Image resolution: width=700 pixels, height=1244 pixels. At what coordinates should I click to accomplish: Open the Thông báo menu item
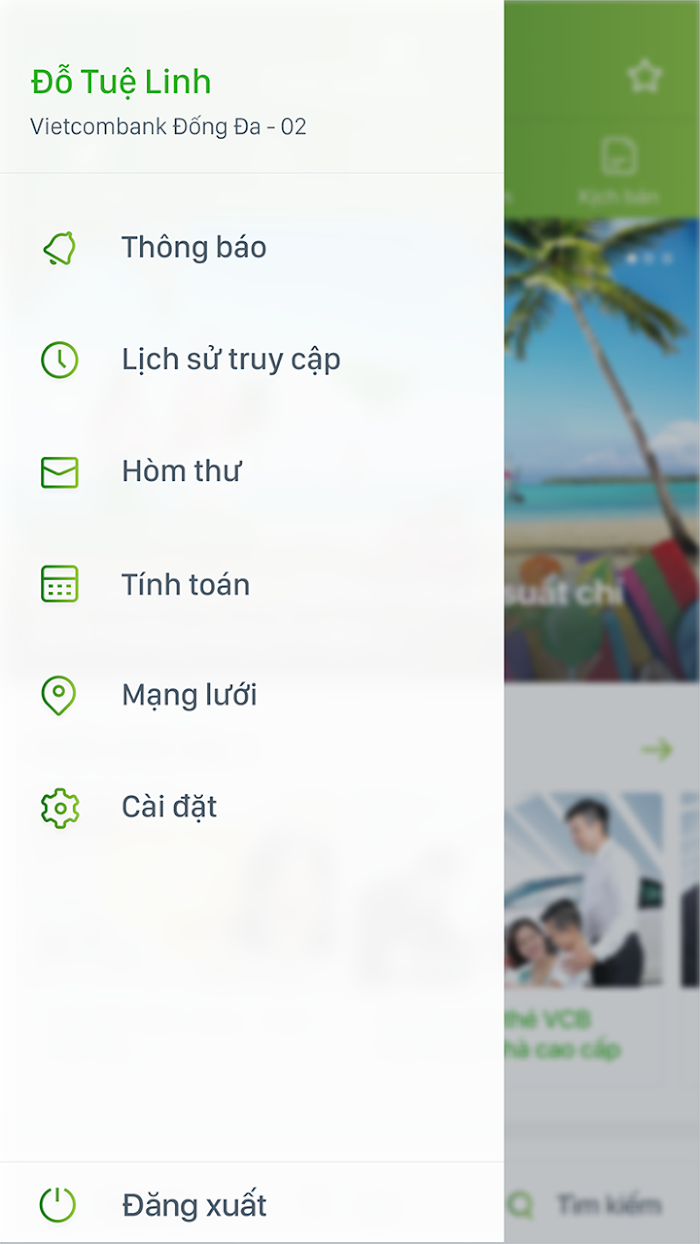252,248
